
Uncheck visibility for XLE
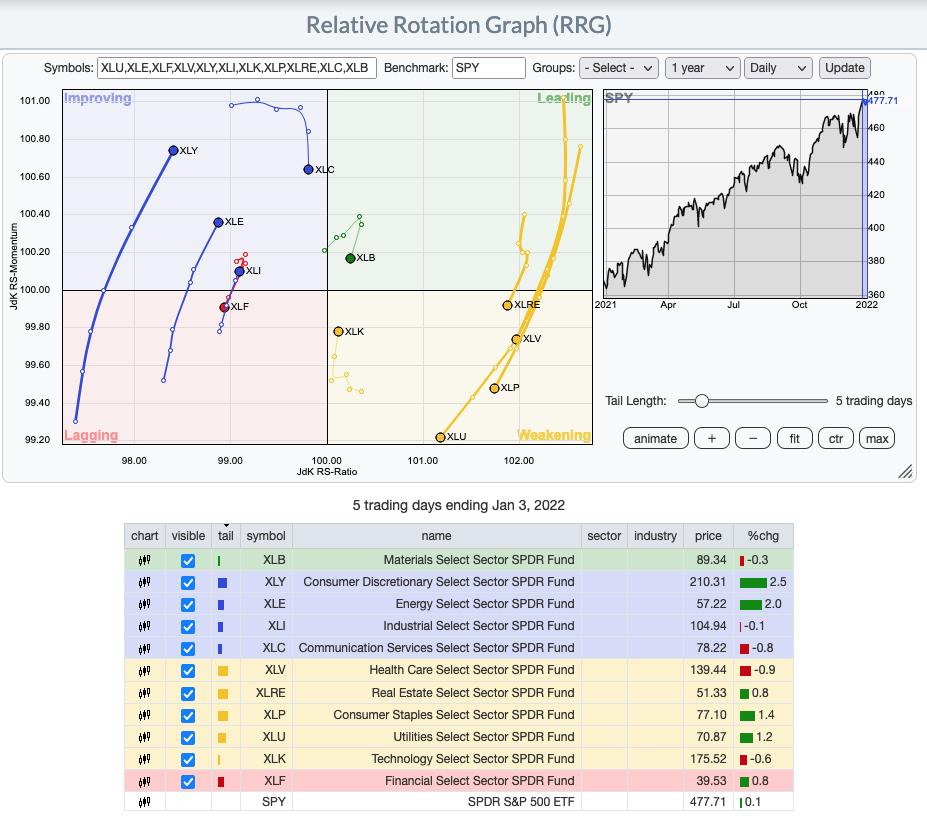188,604
